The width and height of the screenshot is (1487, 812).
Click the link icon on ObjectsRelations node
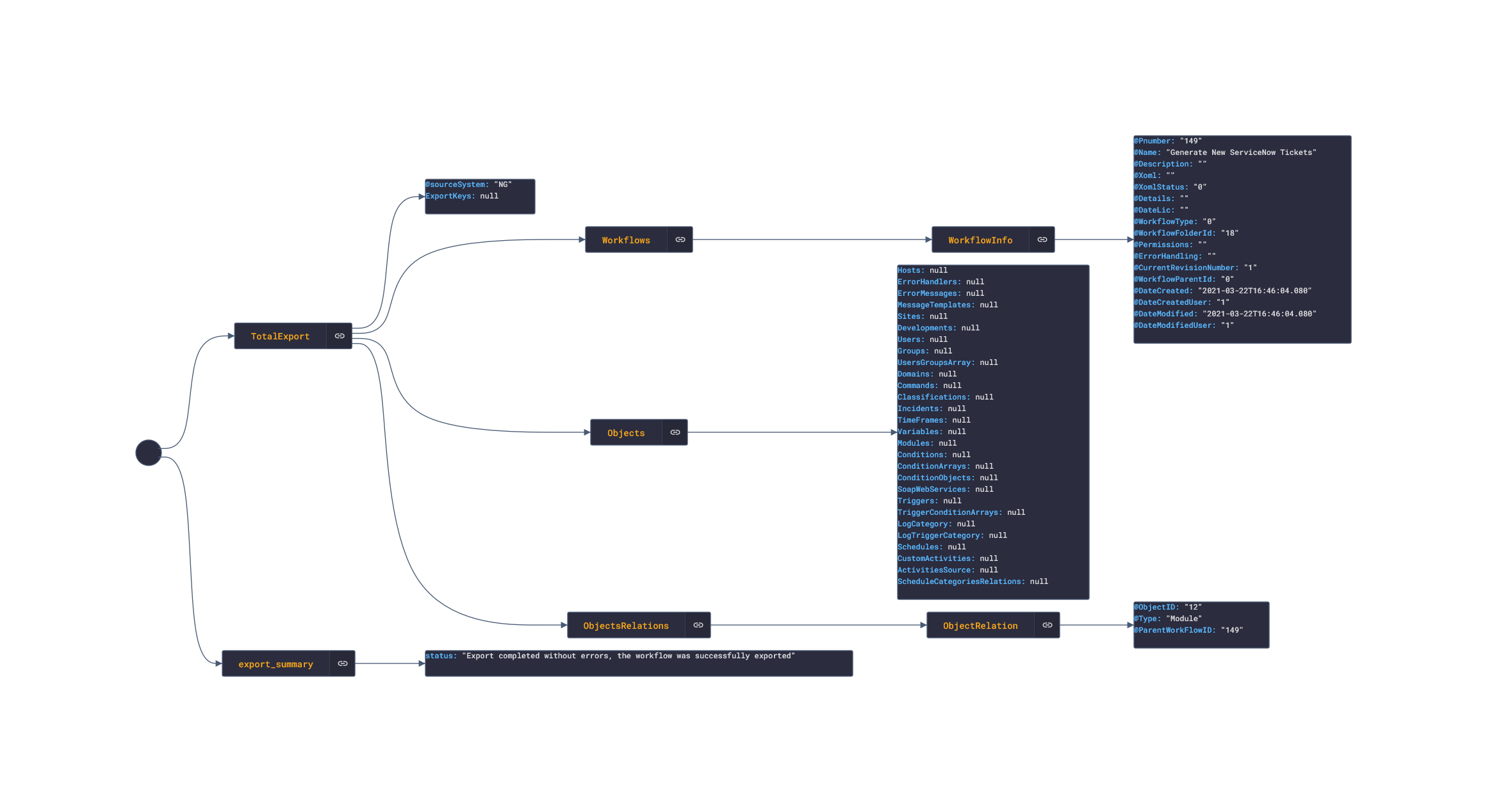coord(698,626)
